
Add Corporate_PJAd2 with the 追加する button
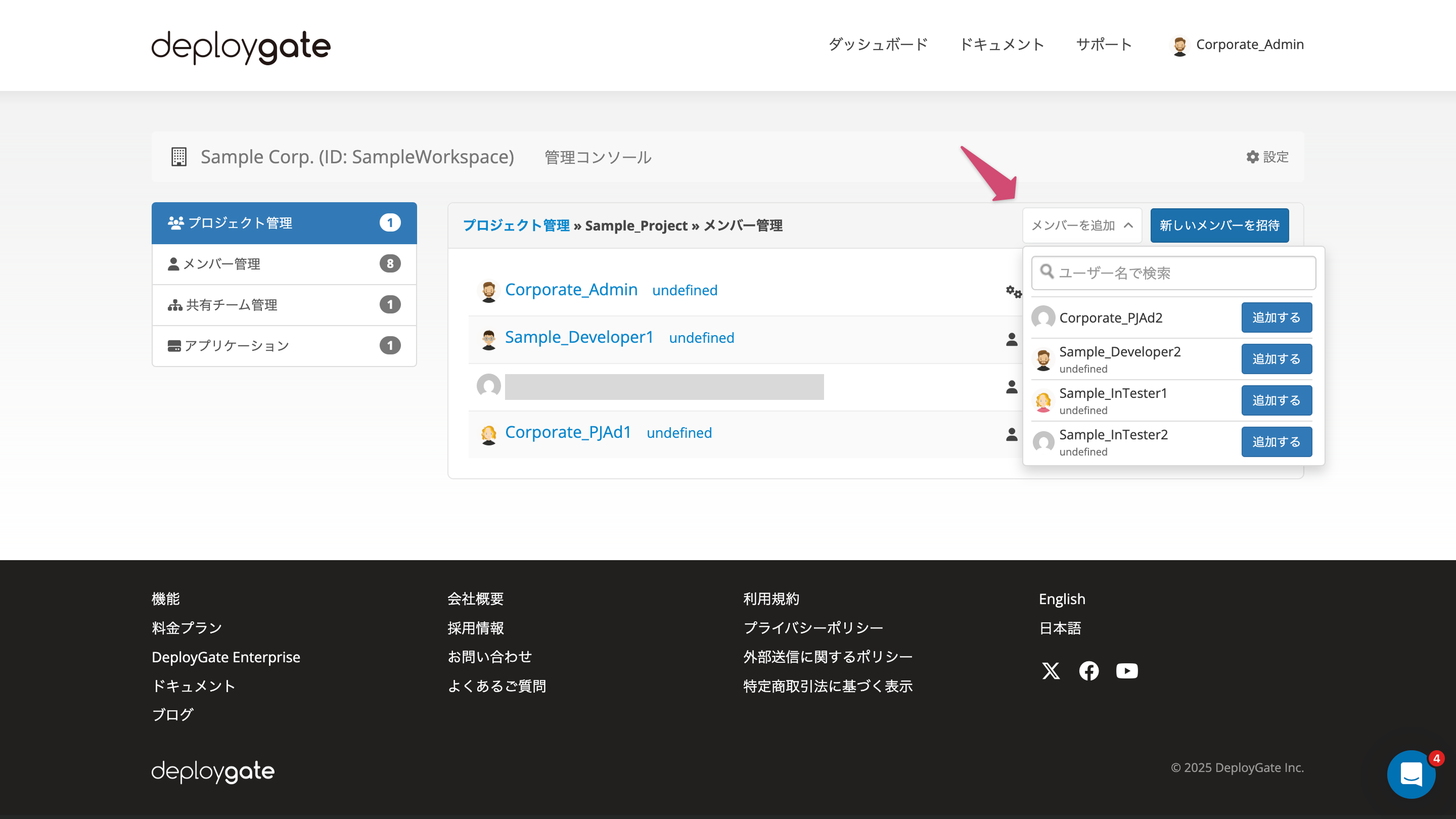pos(1276,317)
